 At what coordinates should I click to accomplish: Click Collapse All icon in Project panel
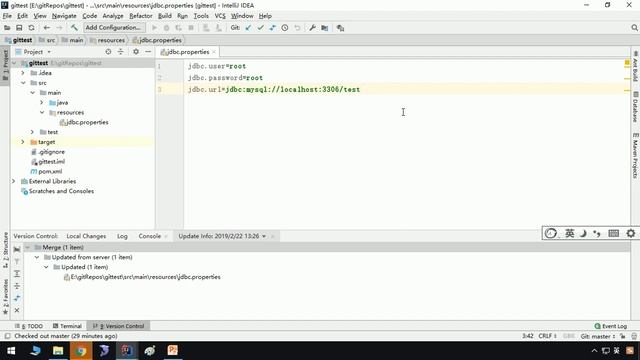click(x=120, y=52)
